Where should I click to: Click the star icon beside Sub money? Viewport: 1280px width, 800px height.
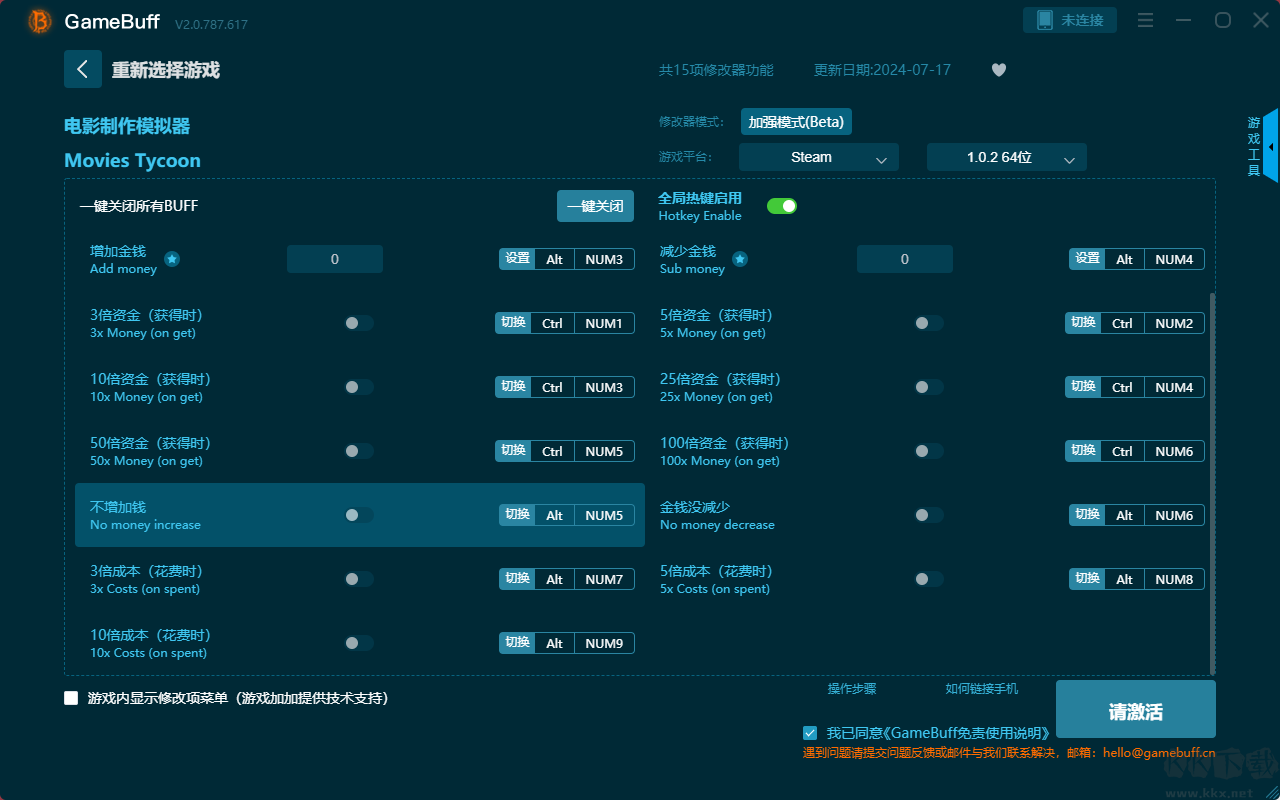point(740,259)
